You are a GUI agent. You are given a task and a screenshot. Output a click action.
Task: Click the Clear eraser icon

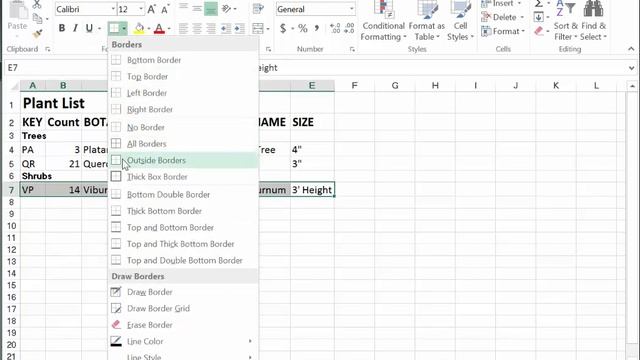(539, 31)
